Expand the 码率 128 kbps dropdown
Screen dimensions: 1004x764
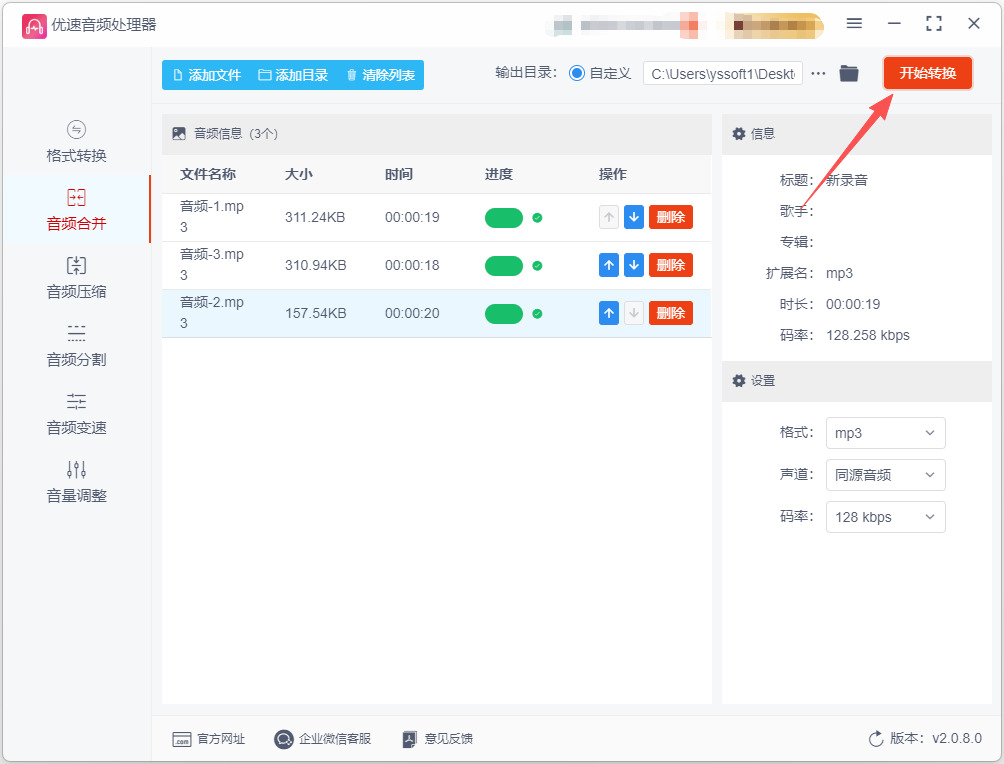coord(885,517)
